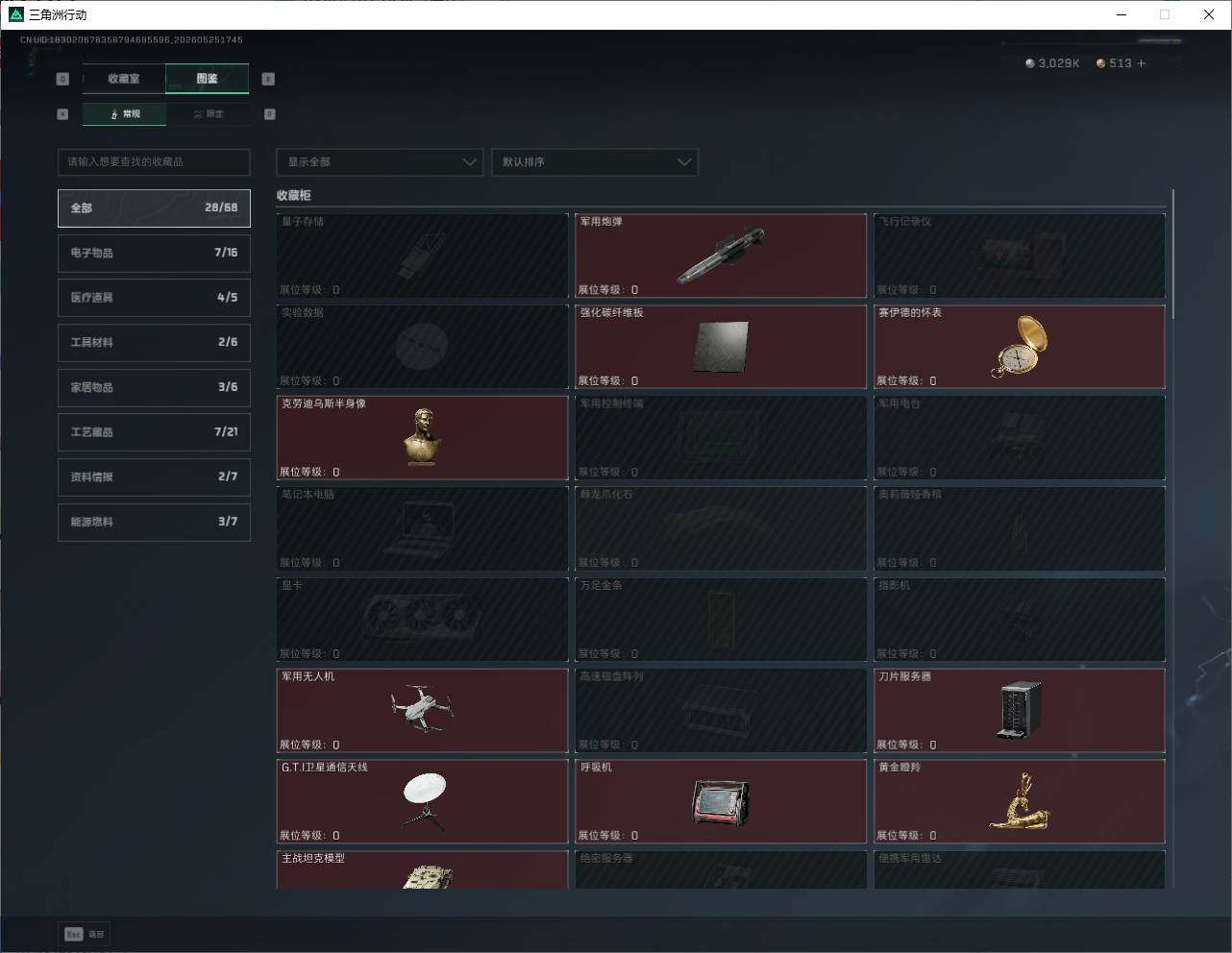Switch to the 图鉴 tab
The height and width of the screenshot is (953, 1232).
[208, 79]
